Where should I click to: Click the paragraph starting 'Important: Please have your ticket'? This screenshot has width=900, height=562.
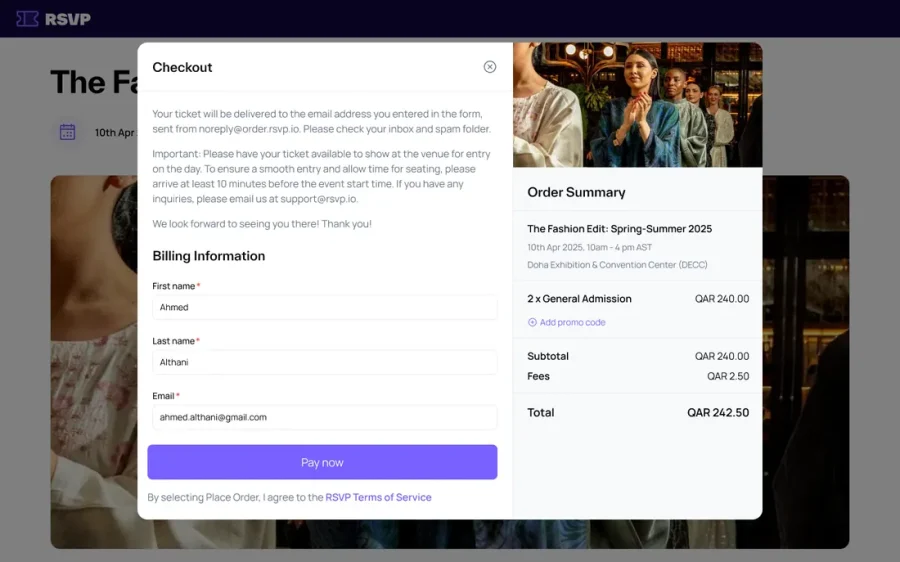(321, 176)
